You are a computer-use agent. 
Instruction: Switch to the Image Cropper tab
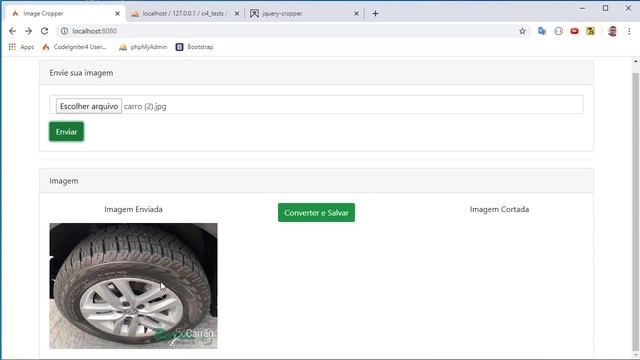[x=65, y=13]
